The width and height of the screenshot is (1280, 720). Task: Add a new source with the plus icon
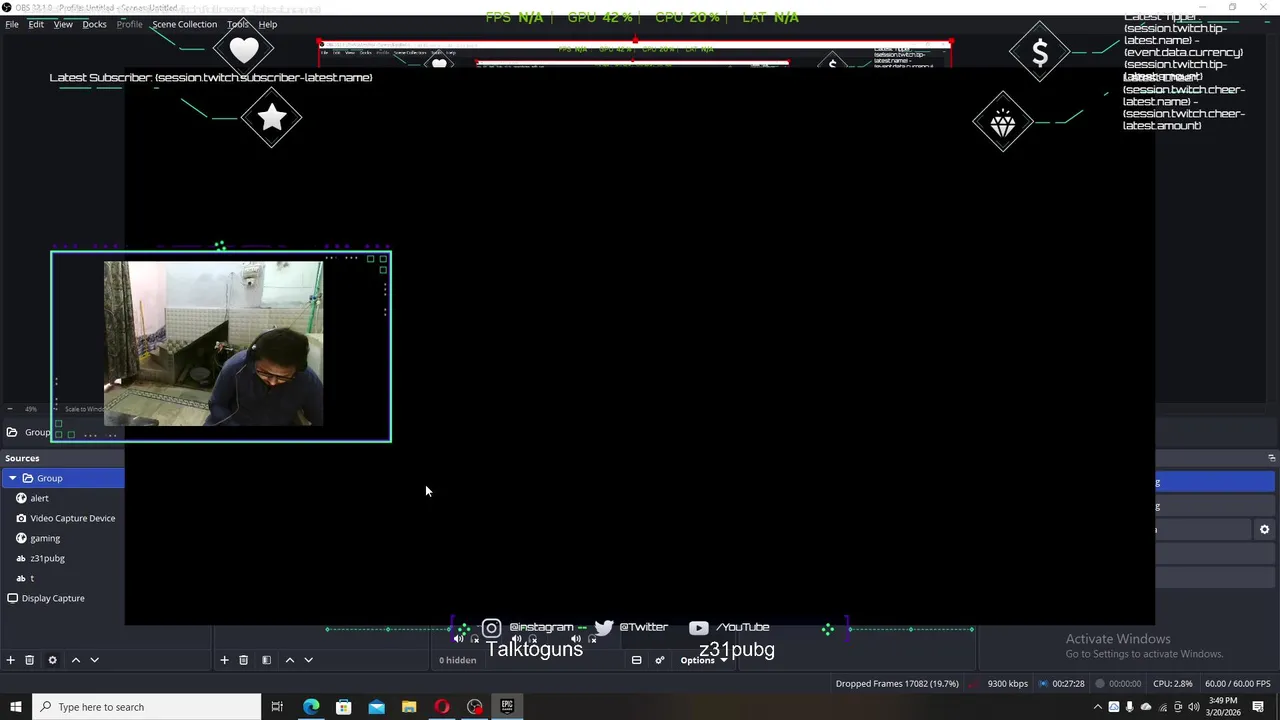[x=11, y=660]
